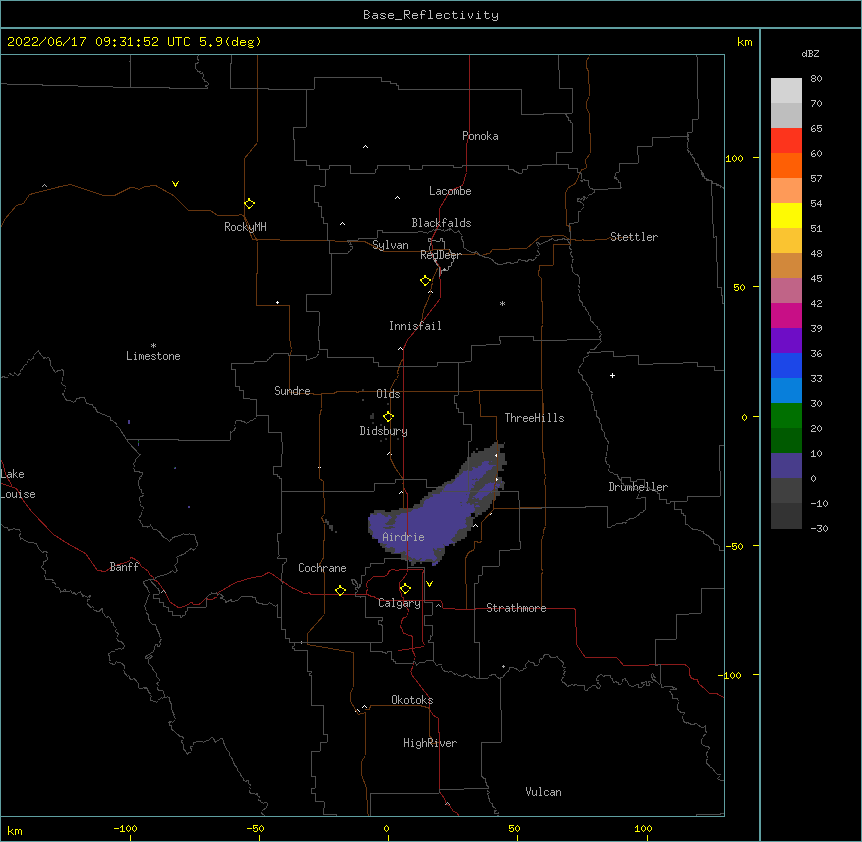The image size is (862, 842).
Task: Click the -100 tick on the bottom axis
Action: coord(125,828)
